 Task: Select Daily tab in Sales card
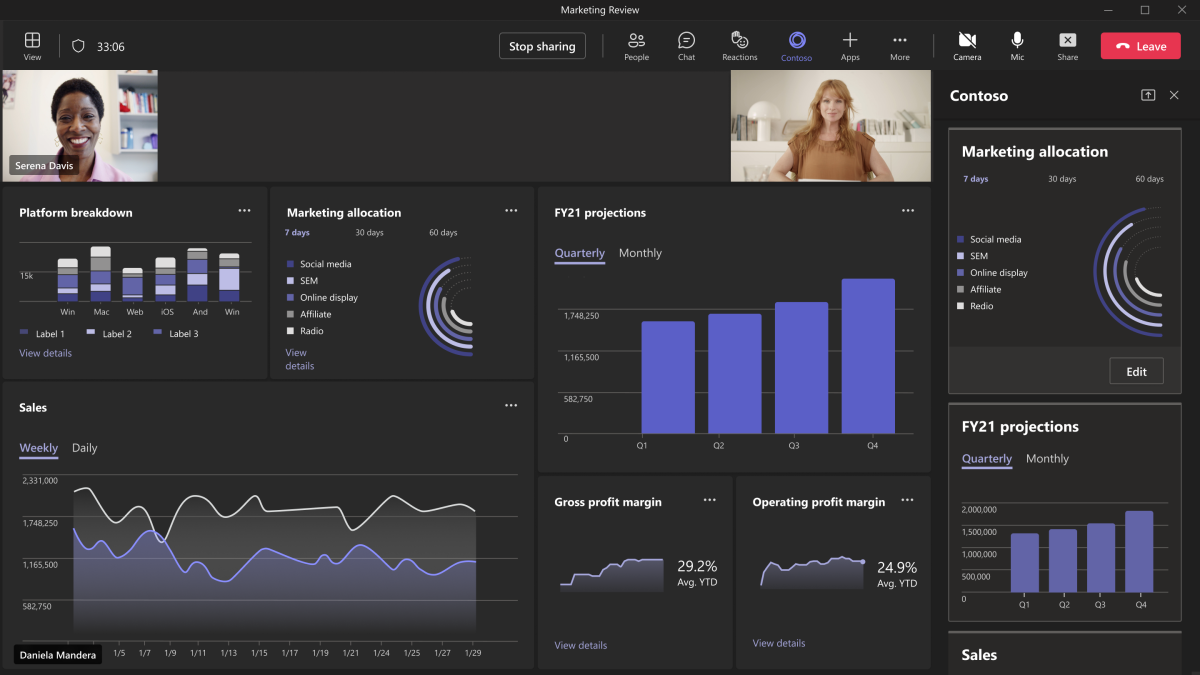85,448
